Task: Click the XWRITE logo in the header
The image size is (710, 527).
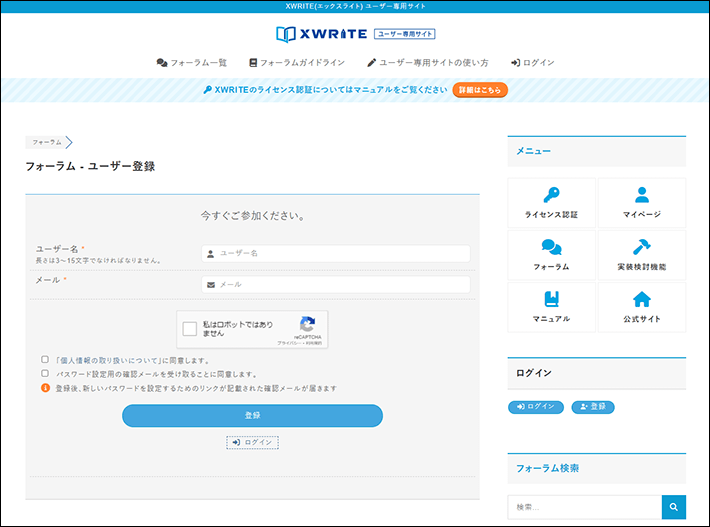Action: pyautogui.click(x=321, y=34)
